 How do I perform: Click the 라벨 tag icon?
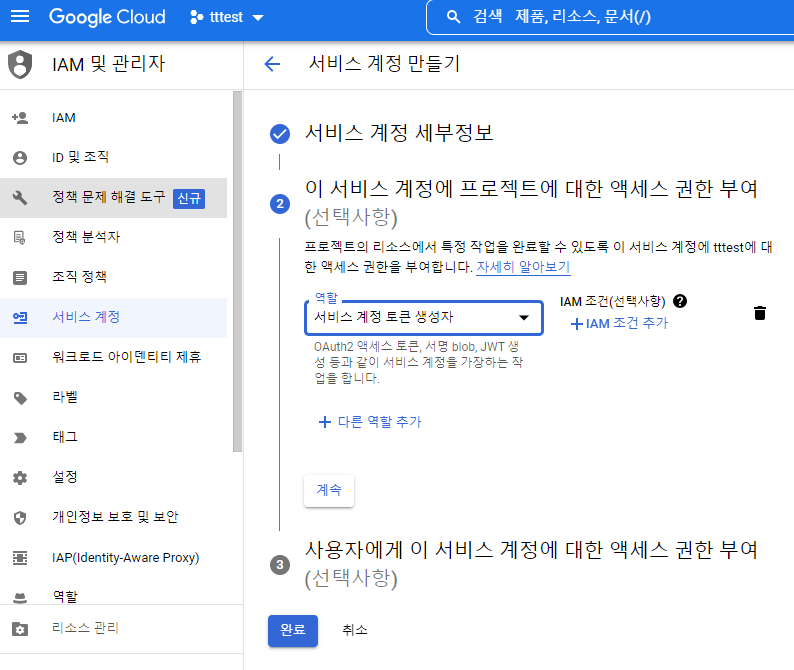click(x=20, y=398)
